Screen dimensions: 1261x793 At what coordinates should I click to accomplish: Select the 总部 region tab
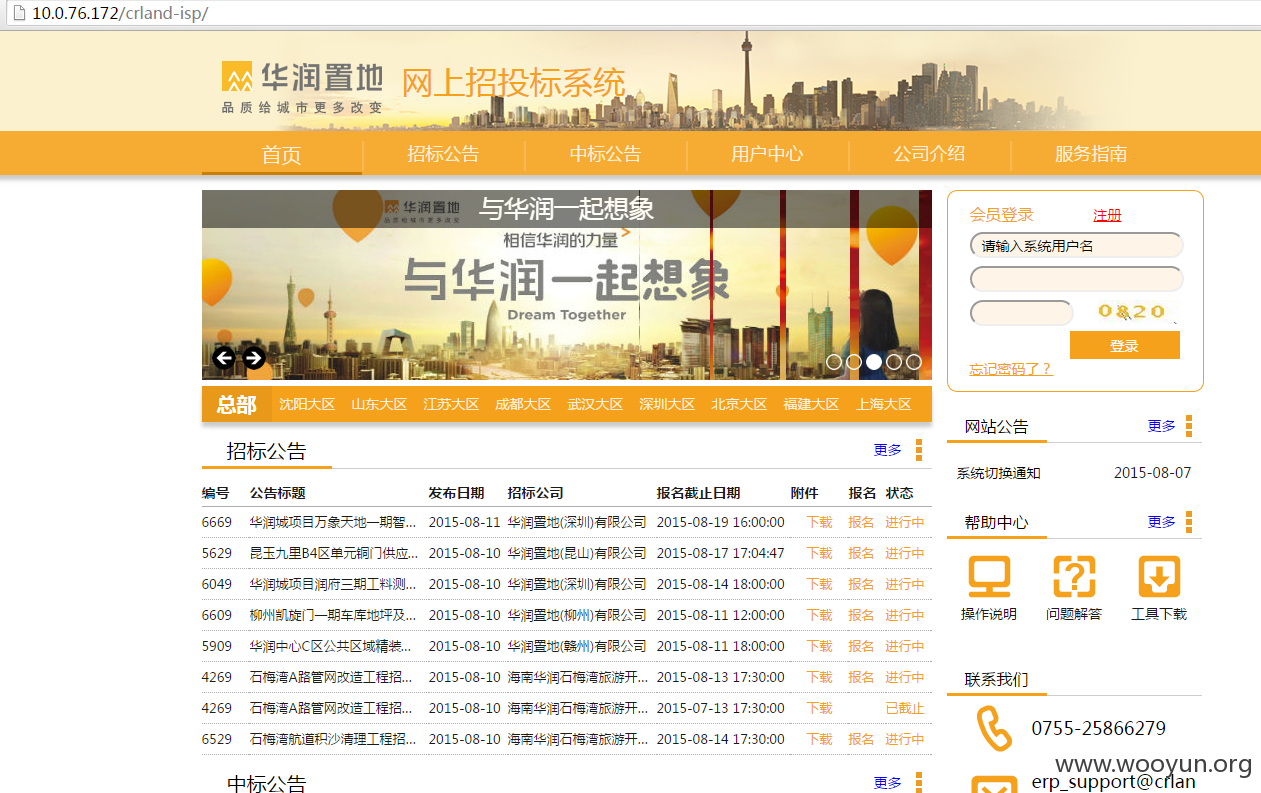(237, 404)
